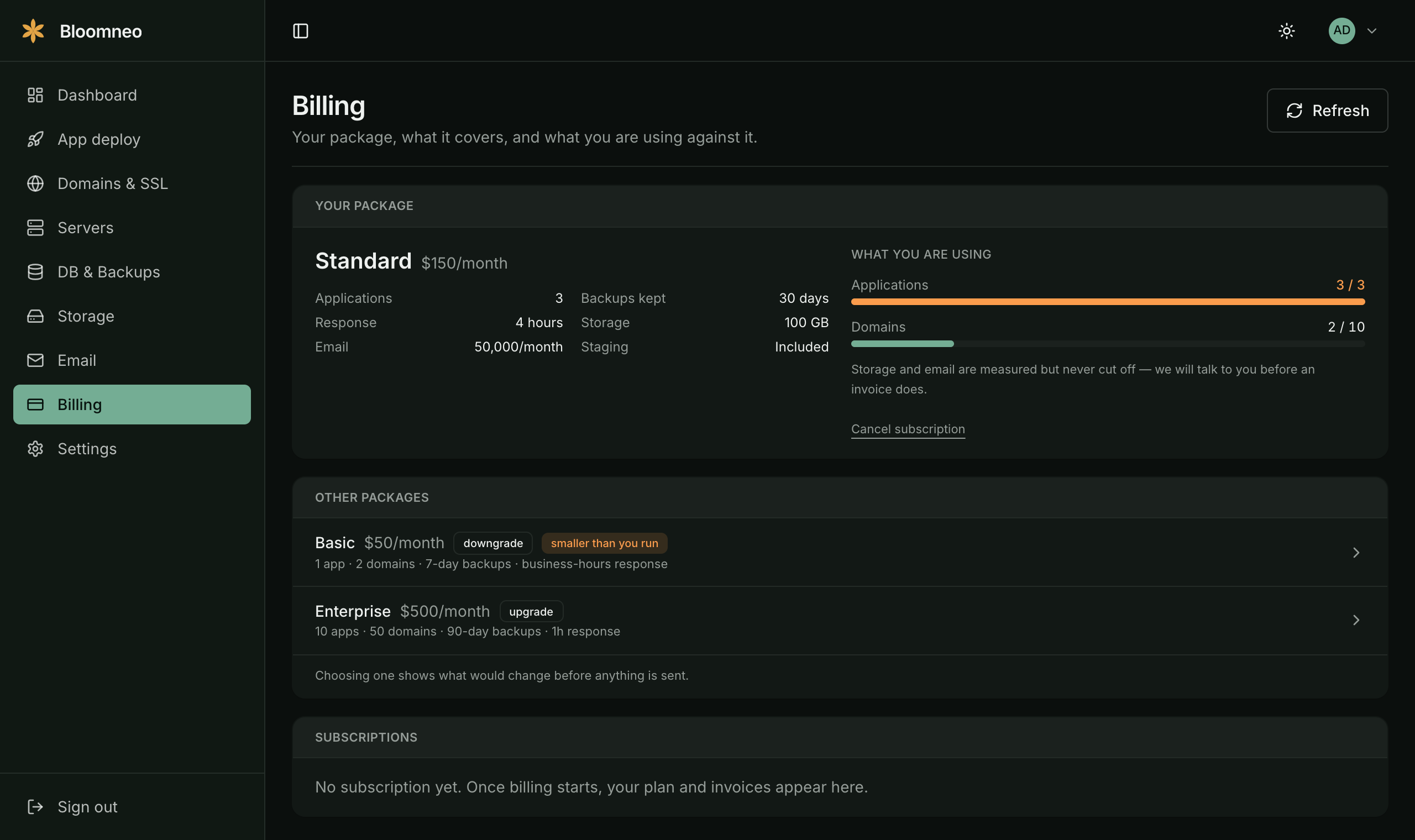
Task: Click the Storage drive icon
Action: coord(35,316)
